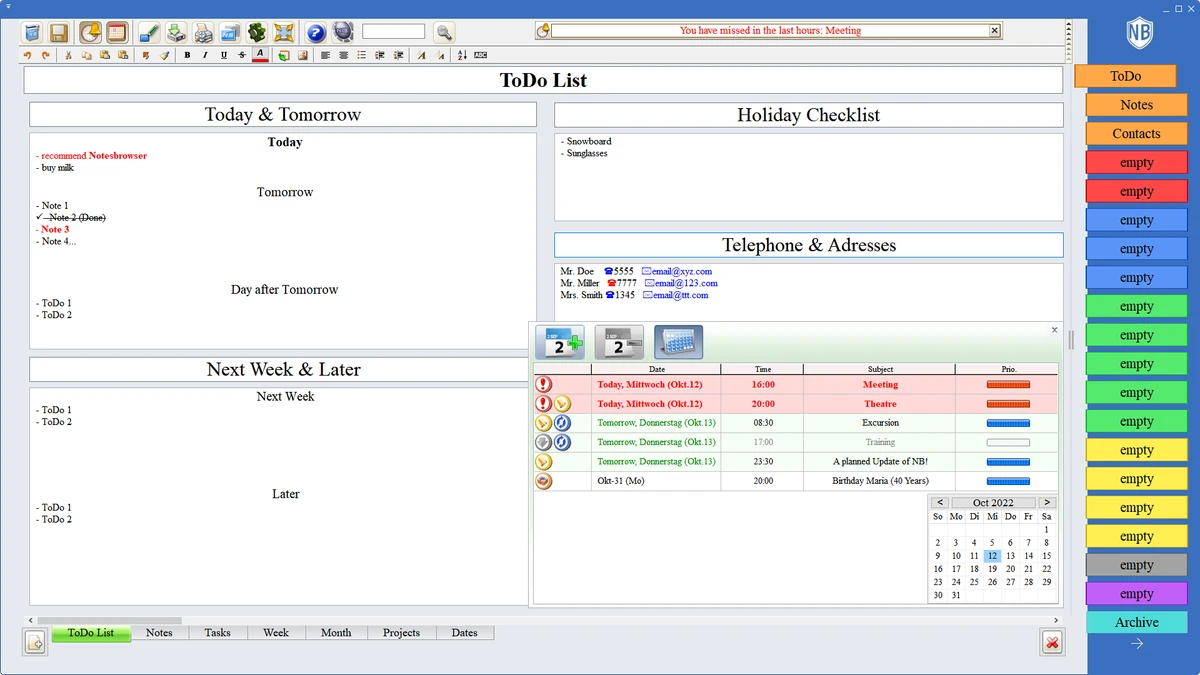1200x675 pixels.
Task: Click the blue calendar grid view icon
Action: [x=679, y=342]
